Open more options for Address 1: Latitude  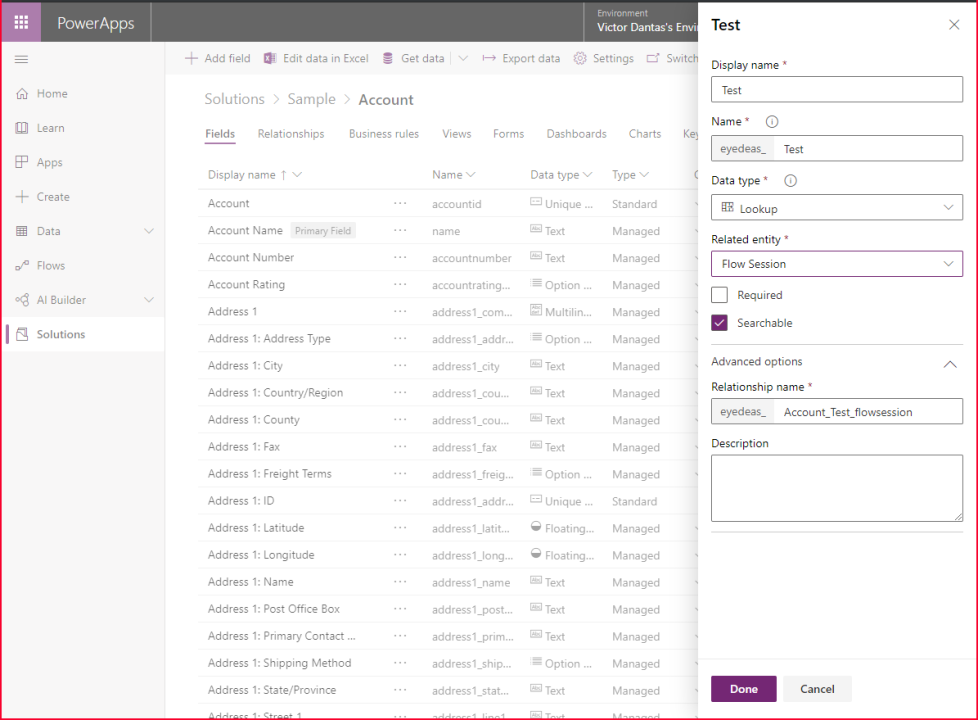tap(400, 527)
